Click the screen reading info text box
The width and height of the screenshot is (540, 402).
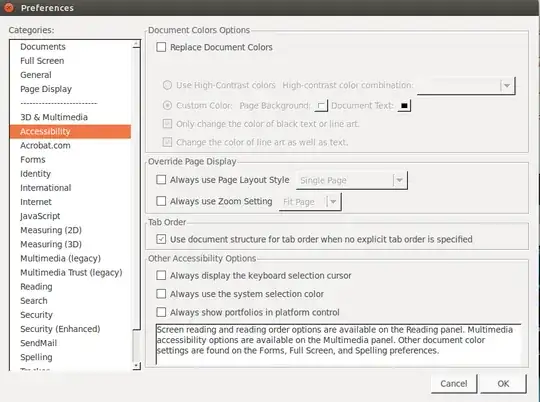[339, 344]
